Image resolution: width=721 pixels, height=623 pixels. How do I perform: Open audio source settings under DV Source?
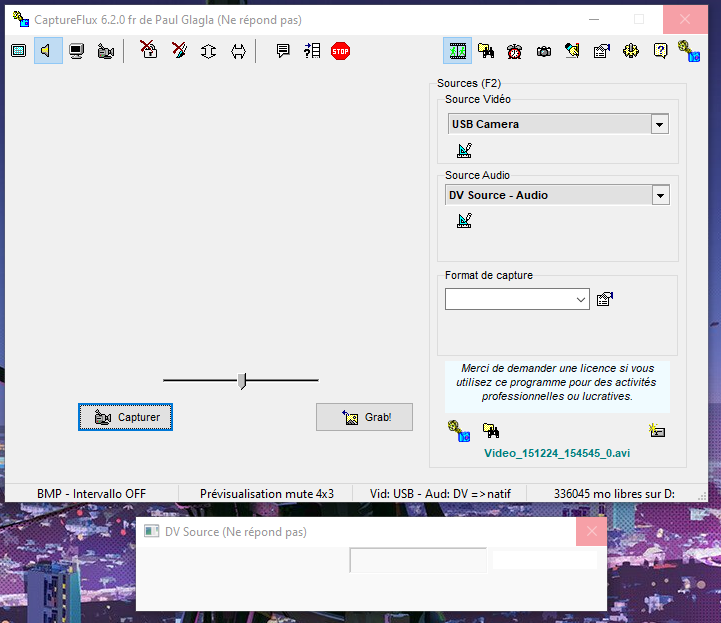(464, 221)
